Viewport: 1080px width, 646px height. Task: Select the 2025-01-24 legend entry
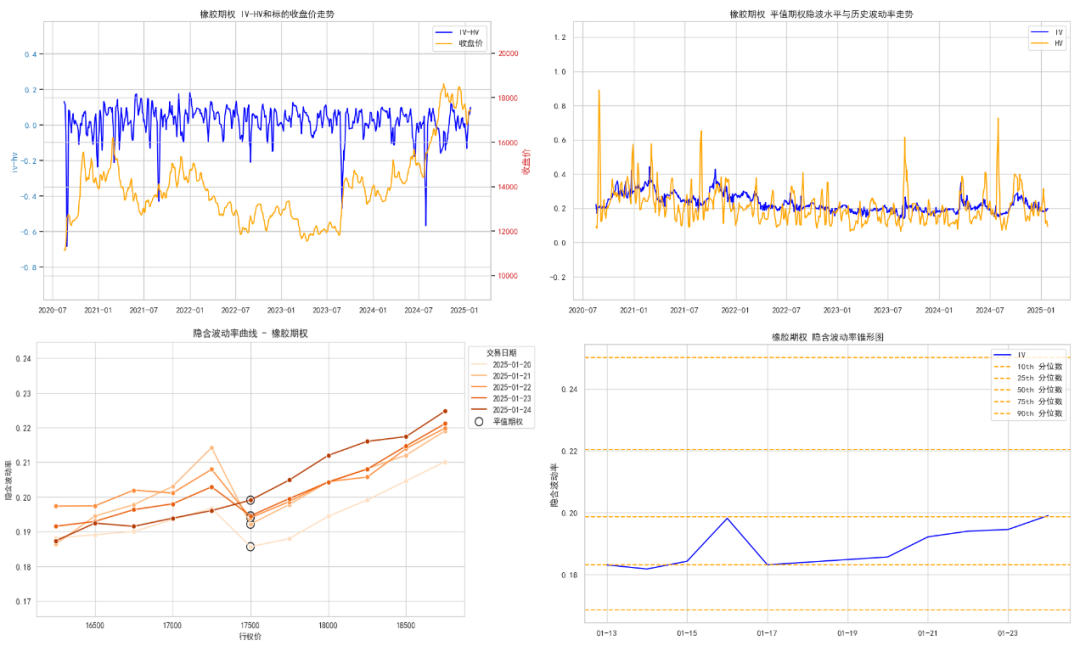[x=501, y=410]
